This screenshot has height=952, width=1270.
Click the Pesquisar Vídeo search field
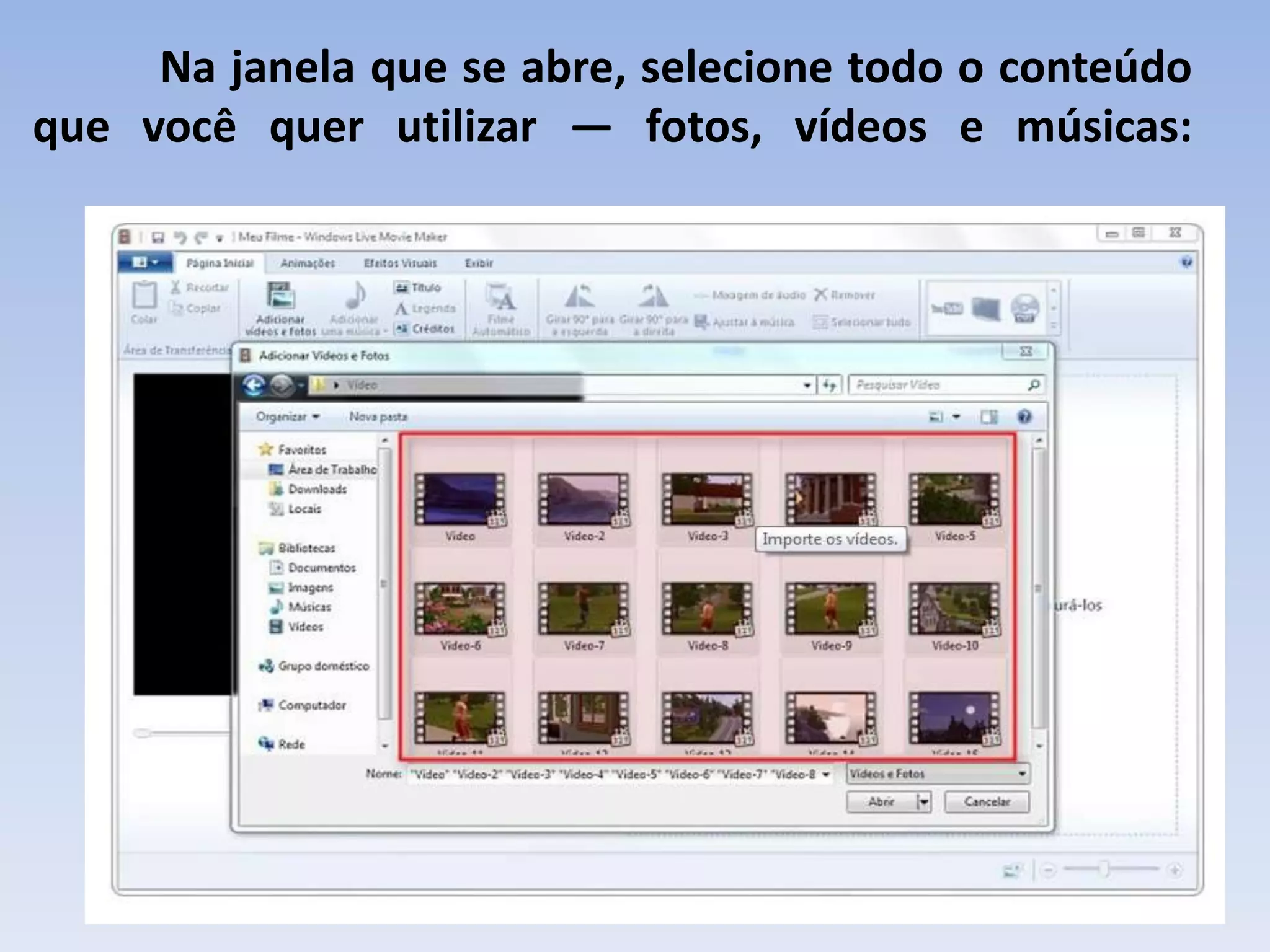click(946, 385)
